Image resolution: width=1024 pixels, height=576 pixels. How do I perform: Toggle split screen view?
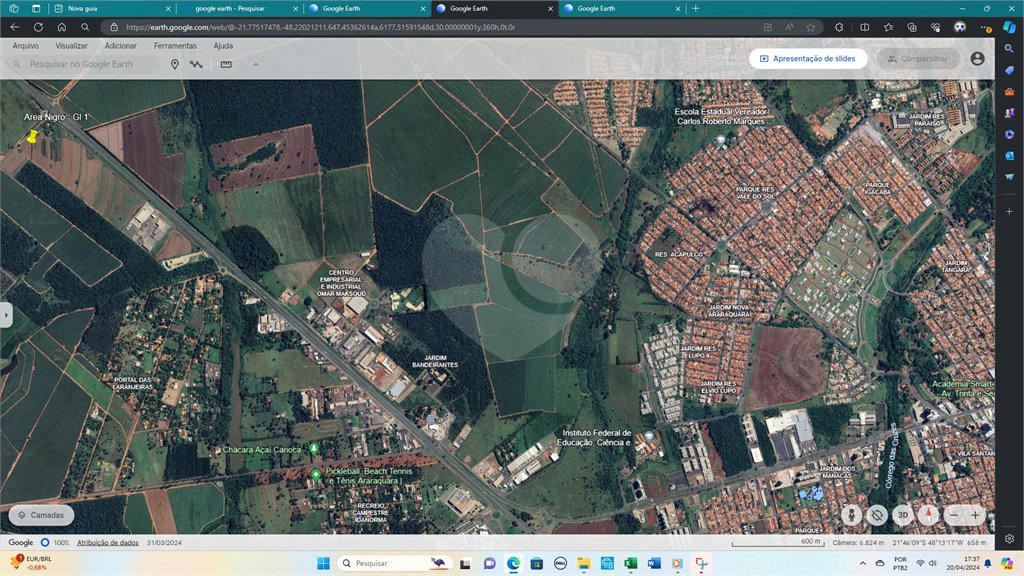coord(865,27)
